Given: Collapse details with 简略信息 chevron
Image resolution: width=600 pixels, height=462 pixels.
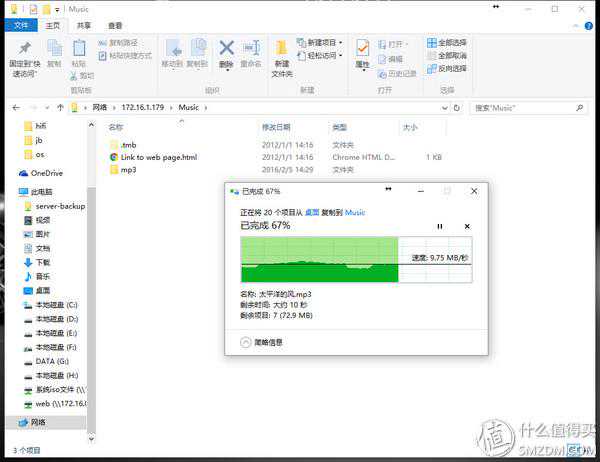Looking at the screenshot, I should tap(246, 342).
